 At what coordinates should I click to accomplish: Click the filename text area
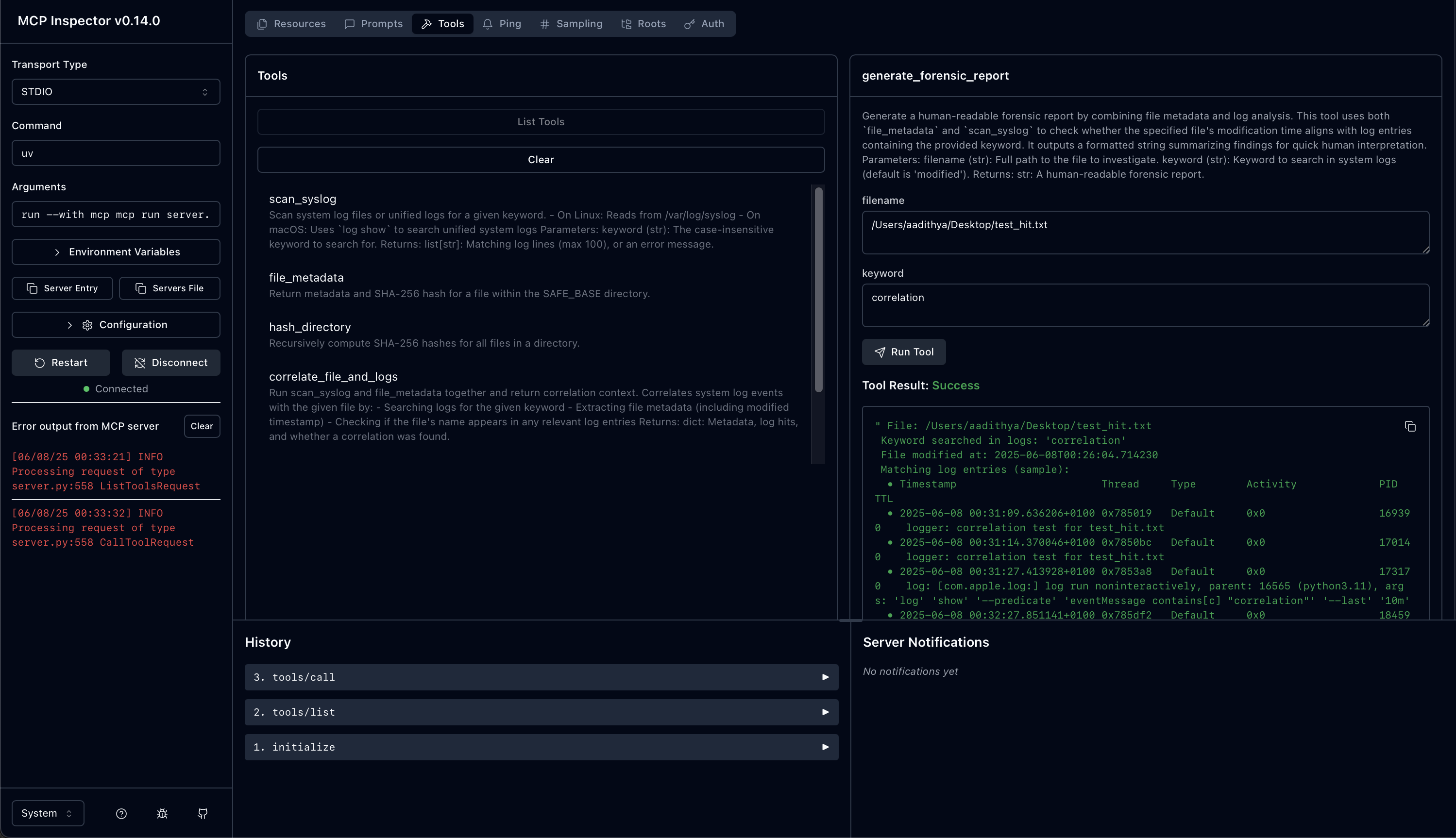point(1146,233)
